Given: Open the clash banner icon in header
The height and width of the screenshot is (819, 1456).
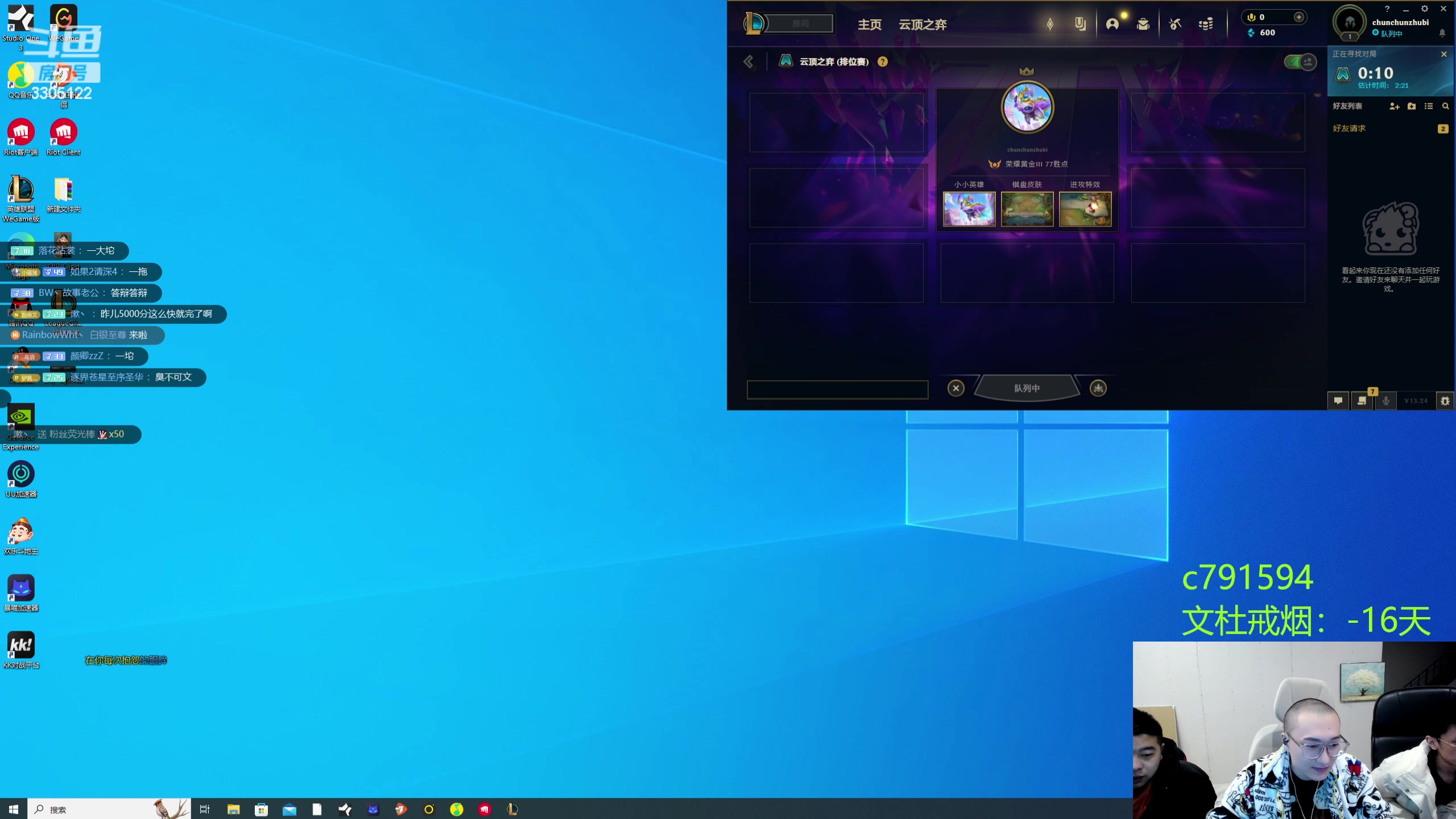Looking at the screenshot, I should (1080, 24).
